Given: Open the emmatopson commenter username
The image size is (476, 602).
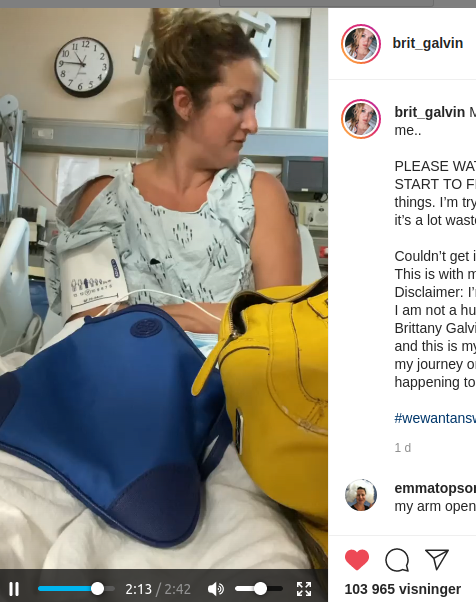Looking at the screenshot, I should 435,488.
